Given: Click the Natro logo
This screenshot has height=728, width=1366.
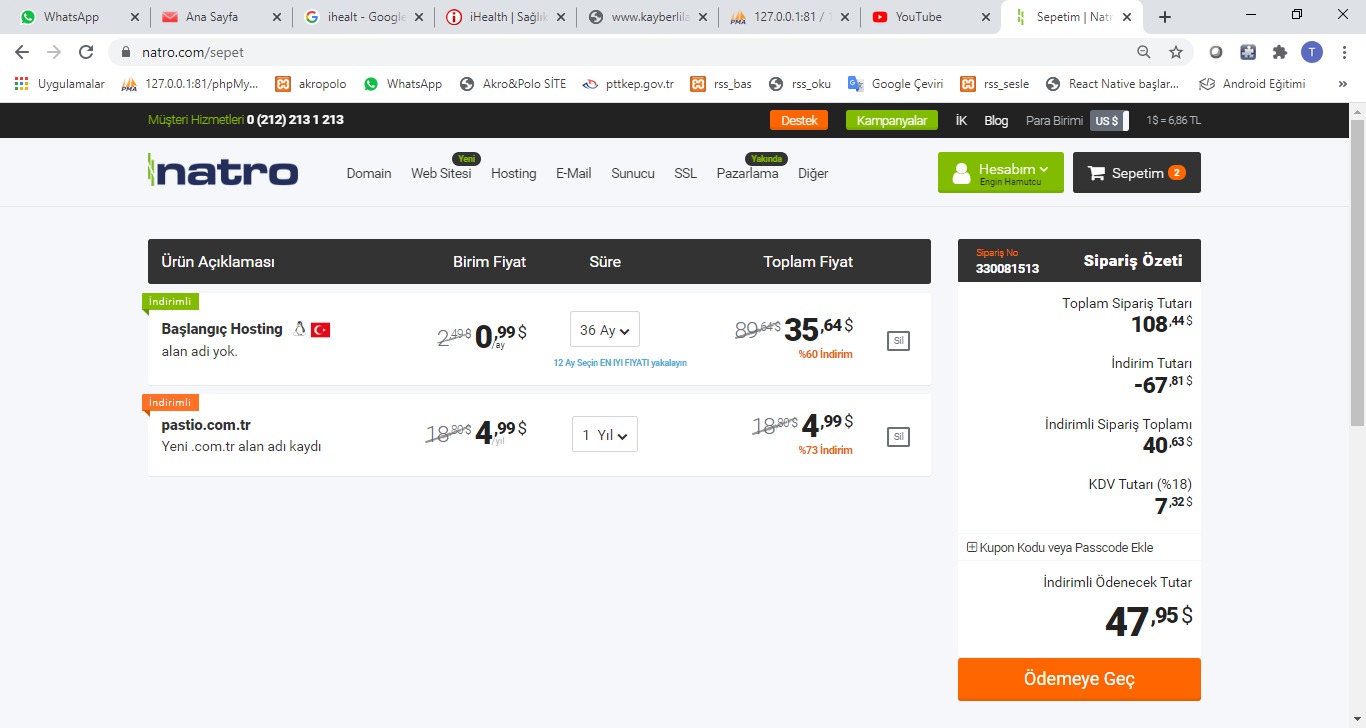Looking at the screenshot, I should [x=222, y=171].
